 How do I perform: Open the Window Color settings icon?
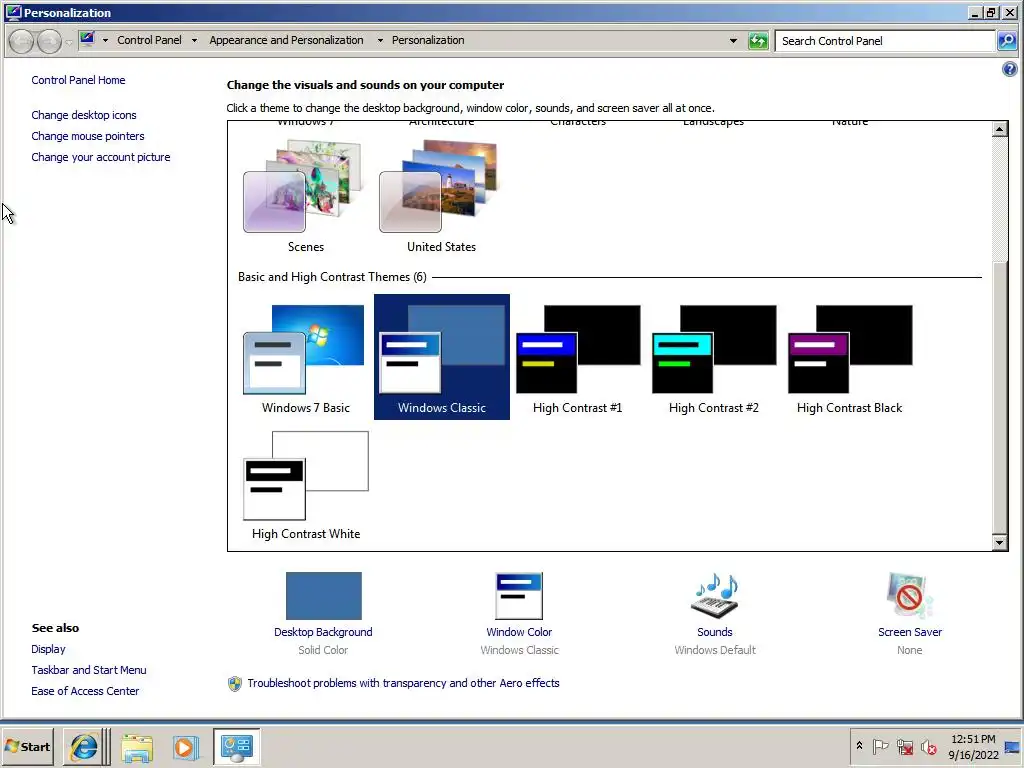519,596
